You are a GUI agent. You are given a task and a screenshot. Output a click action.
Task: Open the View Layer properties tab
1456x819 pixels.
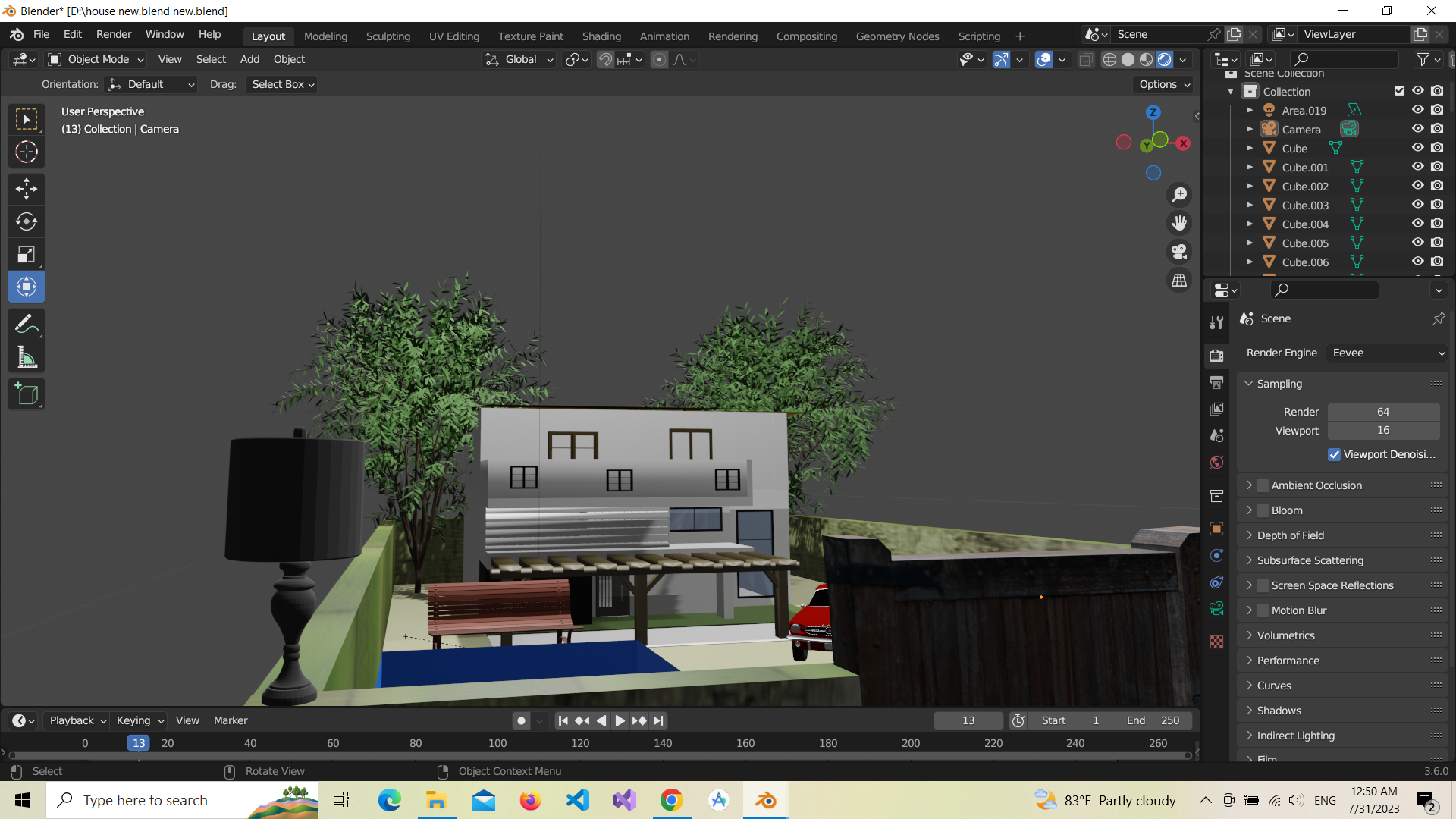pos(1216,409)
